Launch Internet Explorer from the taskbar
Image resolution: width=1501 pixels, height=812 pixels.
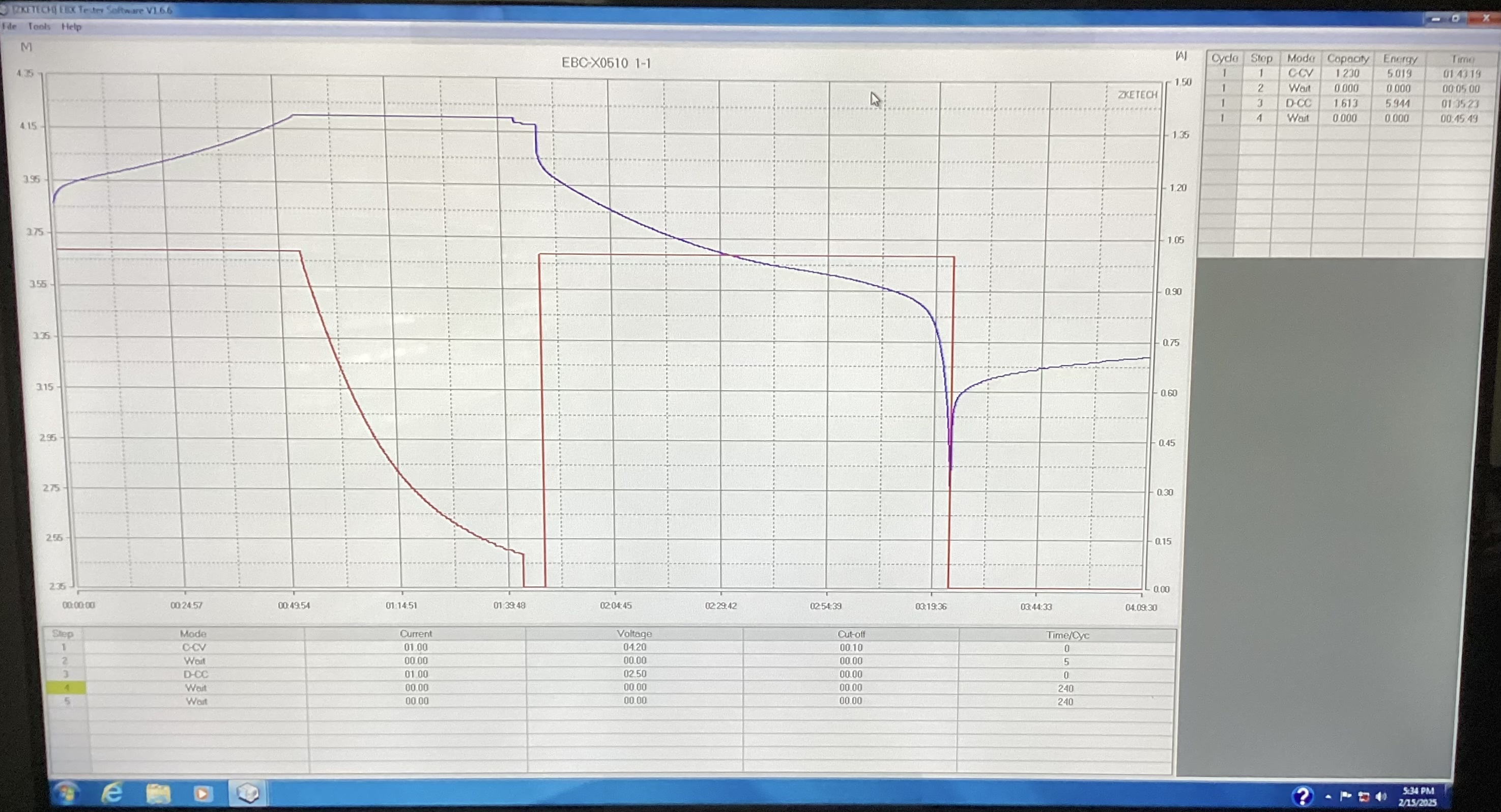pos(112,793)
